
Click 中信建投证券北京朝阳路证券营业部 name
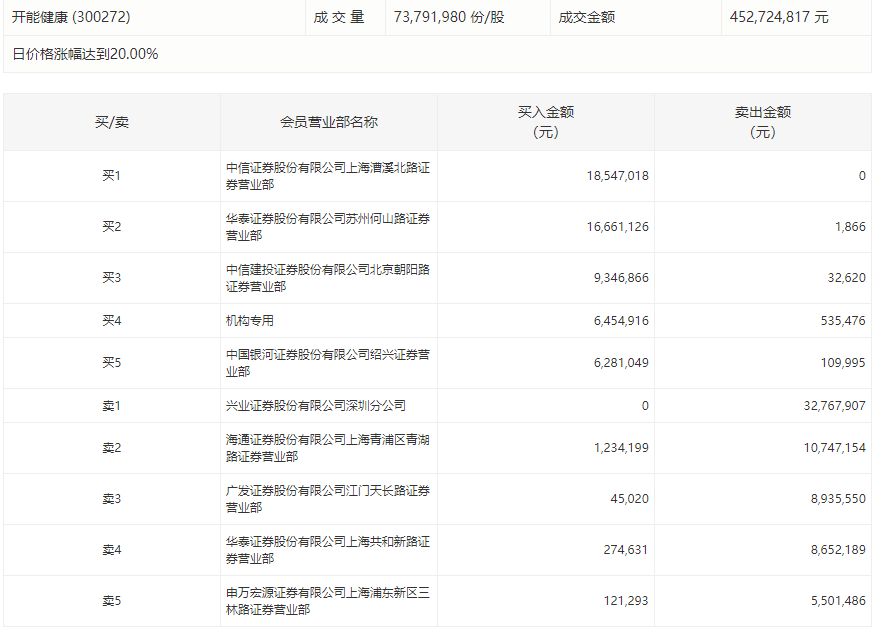328,278
